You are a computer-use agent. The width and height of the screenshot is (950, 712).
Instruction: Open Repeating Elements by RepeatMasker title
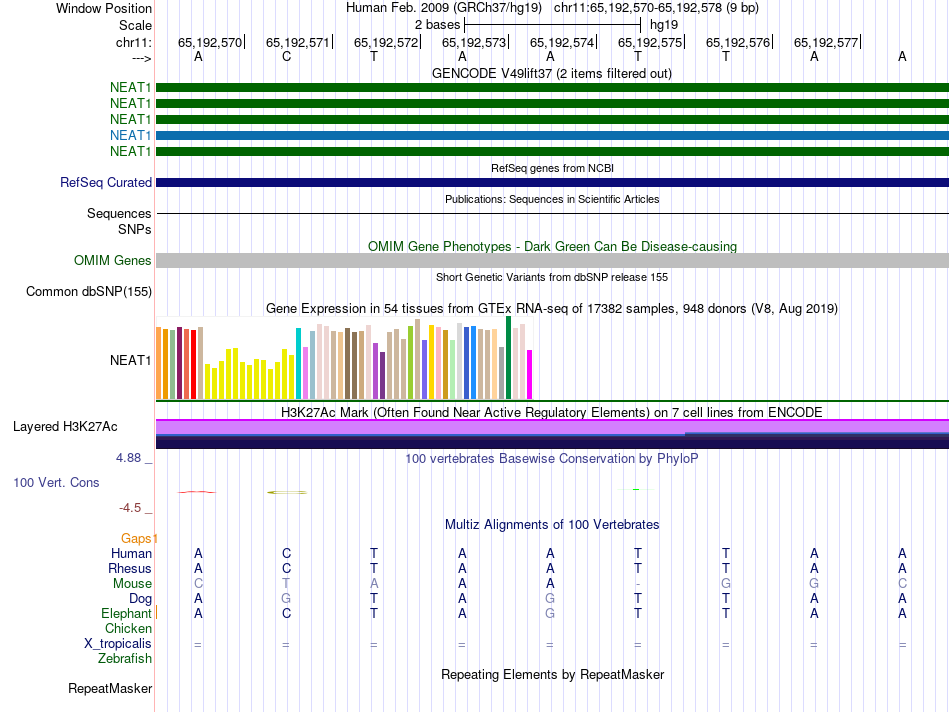point(552,675)
